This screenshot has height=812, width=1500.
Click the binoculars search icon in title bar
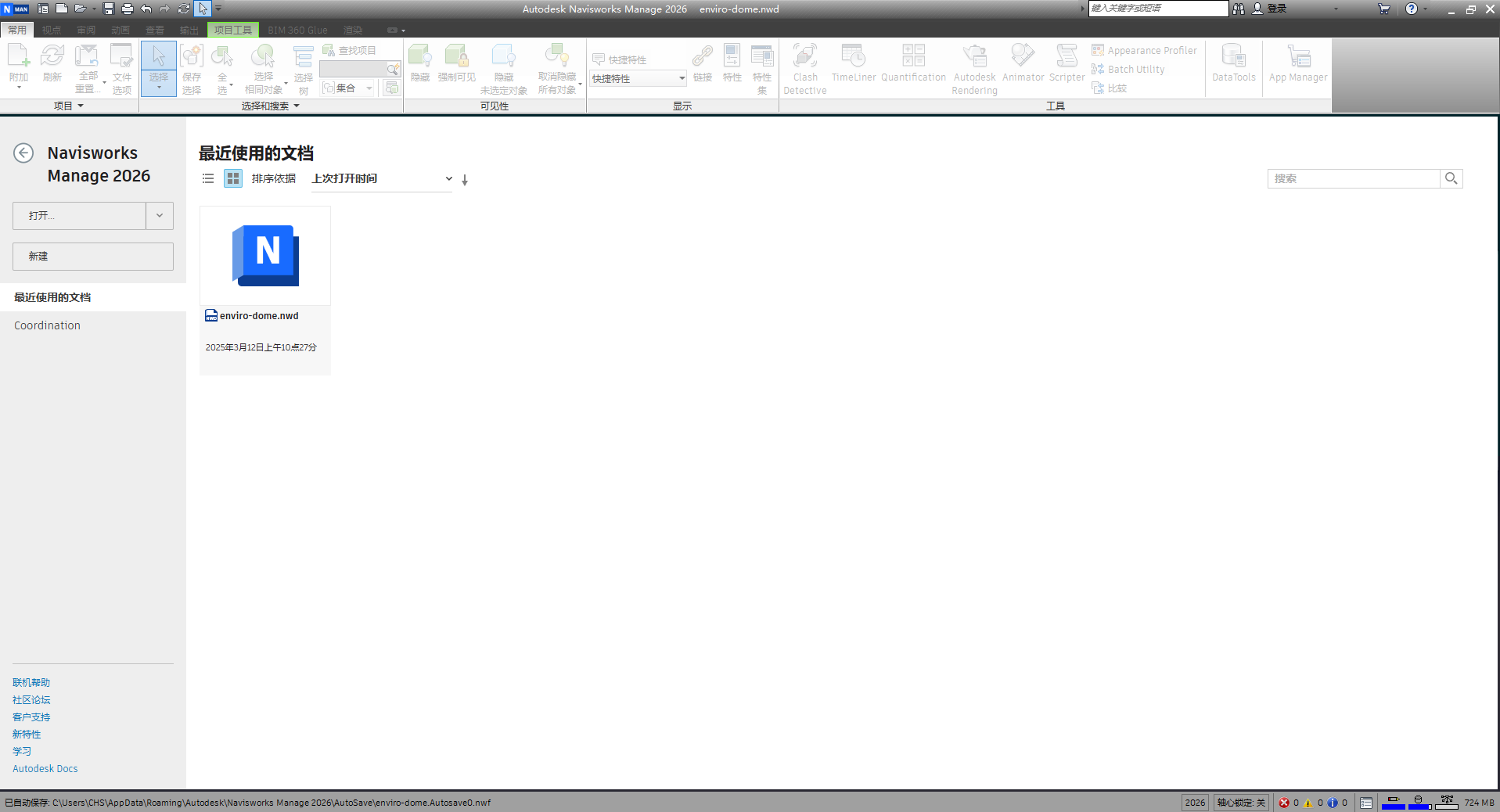pyautogui.click(x=1239, y=9)
